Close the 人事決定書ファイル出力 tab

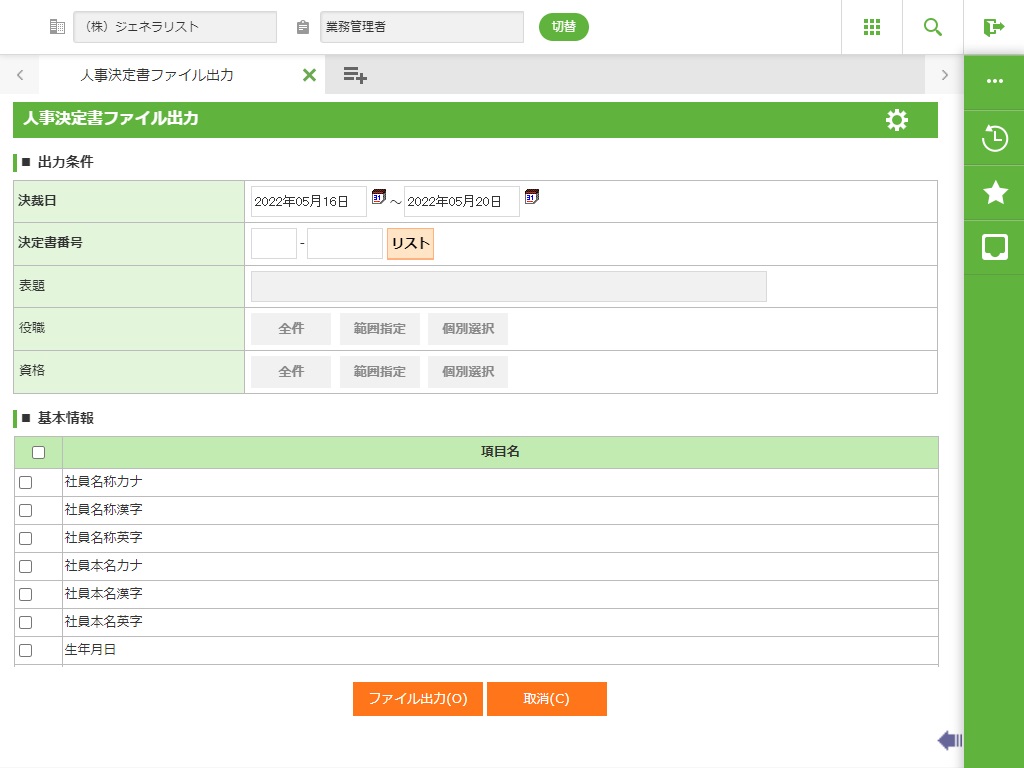309,75
